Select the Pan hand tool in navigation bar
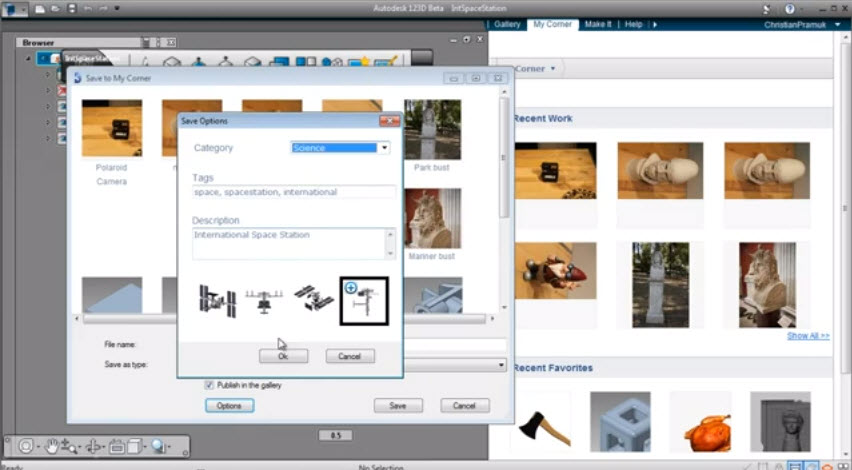This screenshot has height=470, width=852. [x=51, y=447]
